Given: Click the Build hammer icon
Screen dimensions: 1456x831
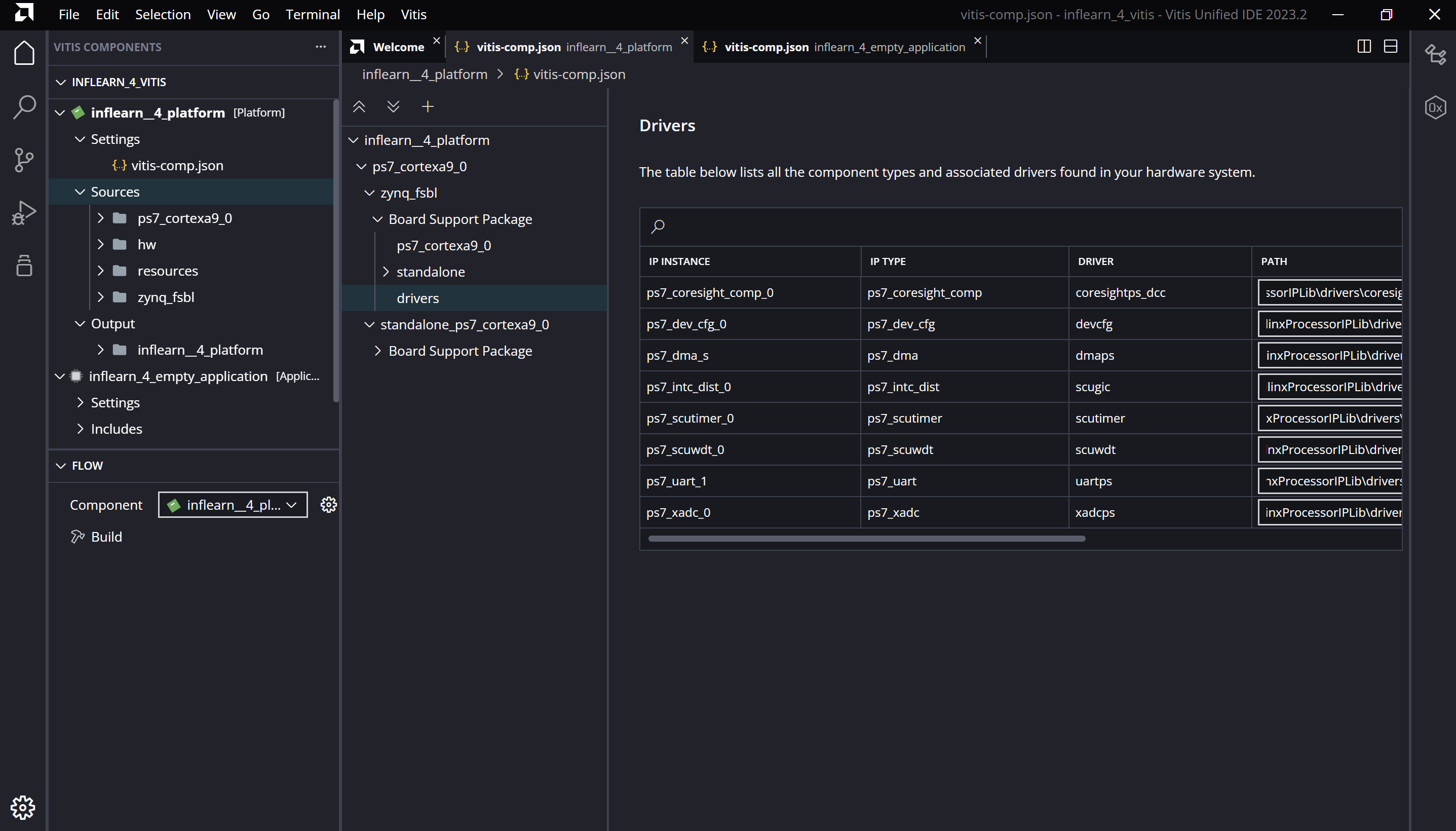Looking at the screenshot, I should tap(78, 537).
